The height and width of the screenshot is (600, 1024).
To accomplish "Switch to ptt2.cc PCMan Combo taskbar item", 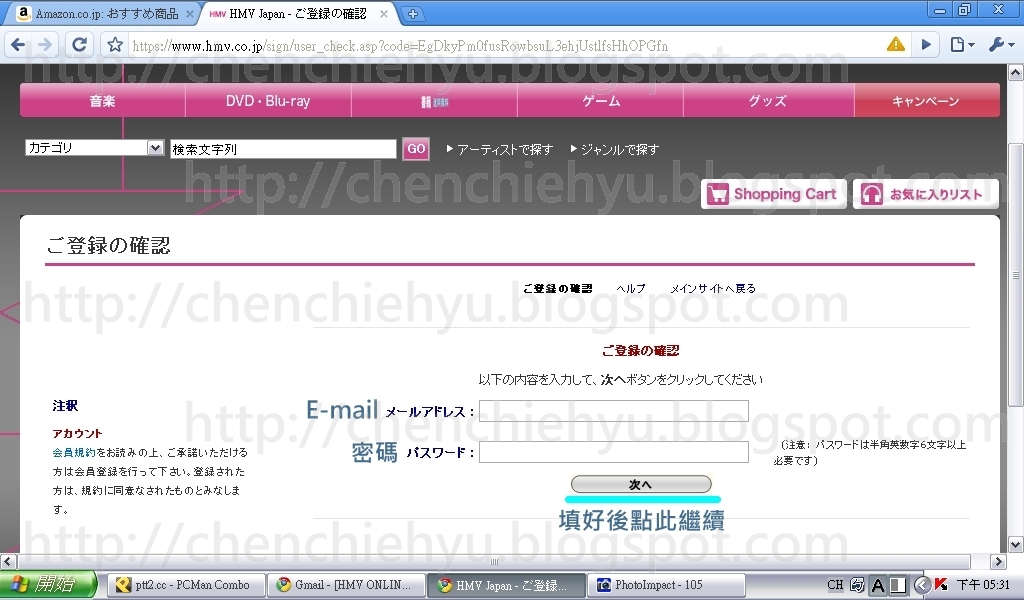I will 186,585.
